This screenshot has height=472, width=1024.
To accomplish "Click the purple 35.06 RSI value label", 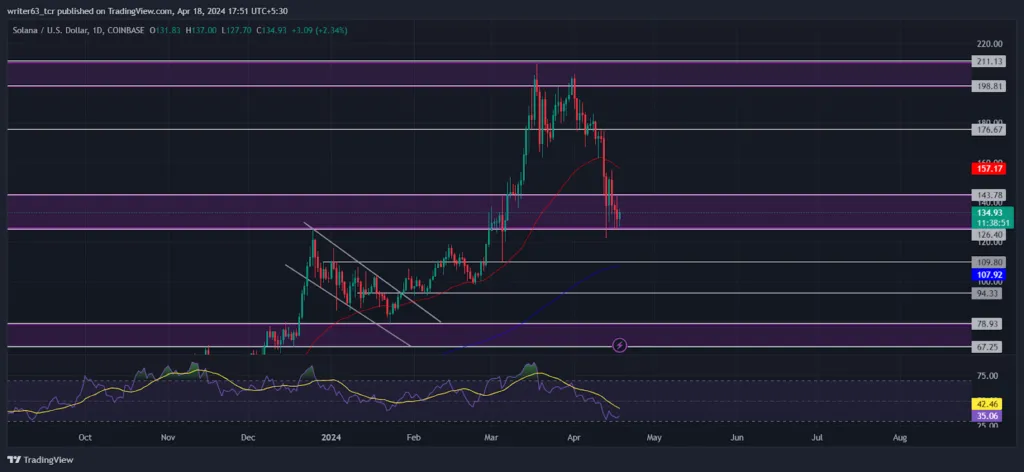I will pos(985,415).
